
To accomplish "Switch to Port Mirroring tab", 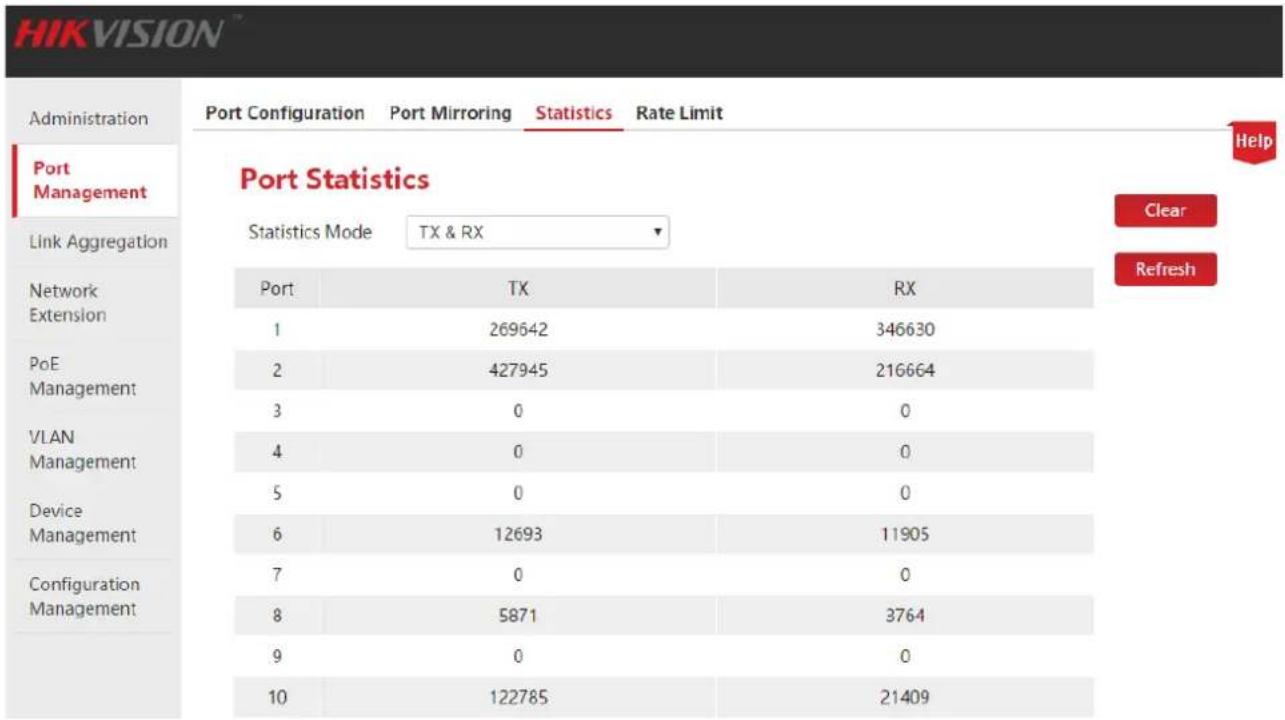I will [450, 113].
